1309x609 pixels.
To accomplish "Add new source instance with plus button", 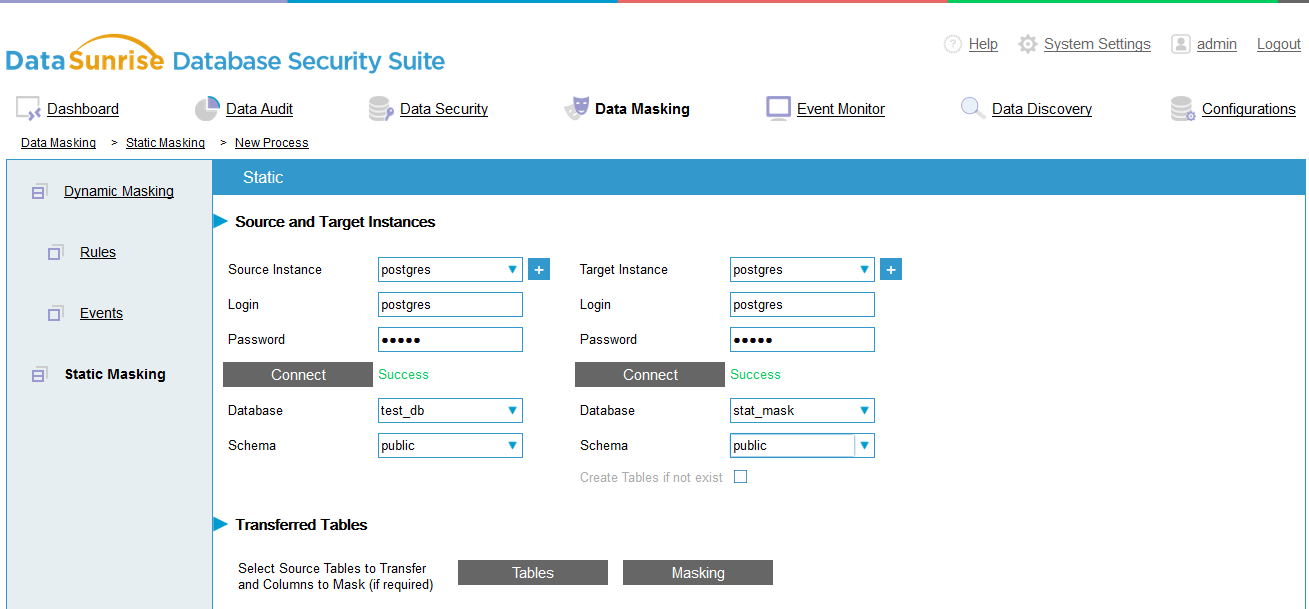I will click(x=539, y=269).
